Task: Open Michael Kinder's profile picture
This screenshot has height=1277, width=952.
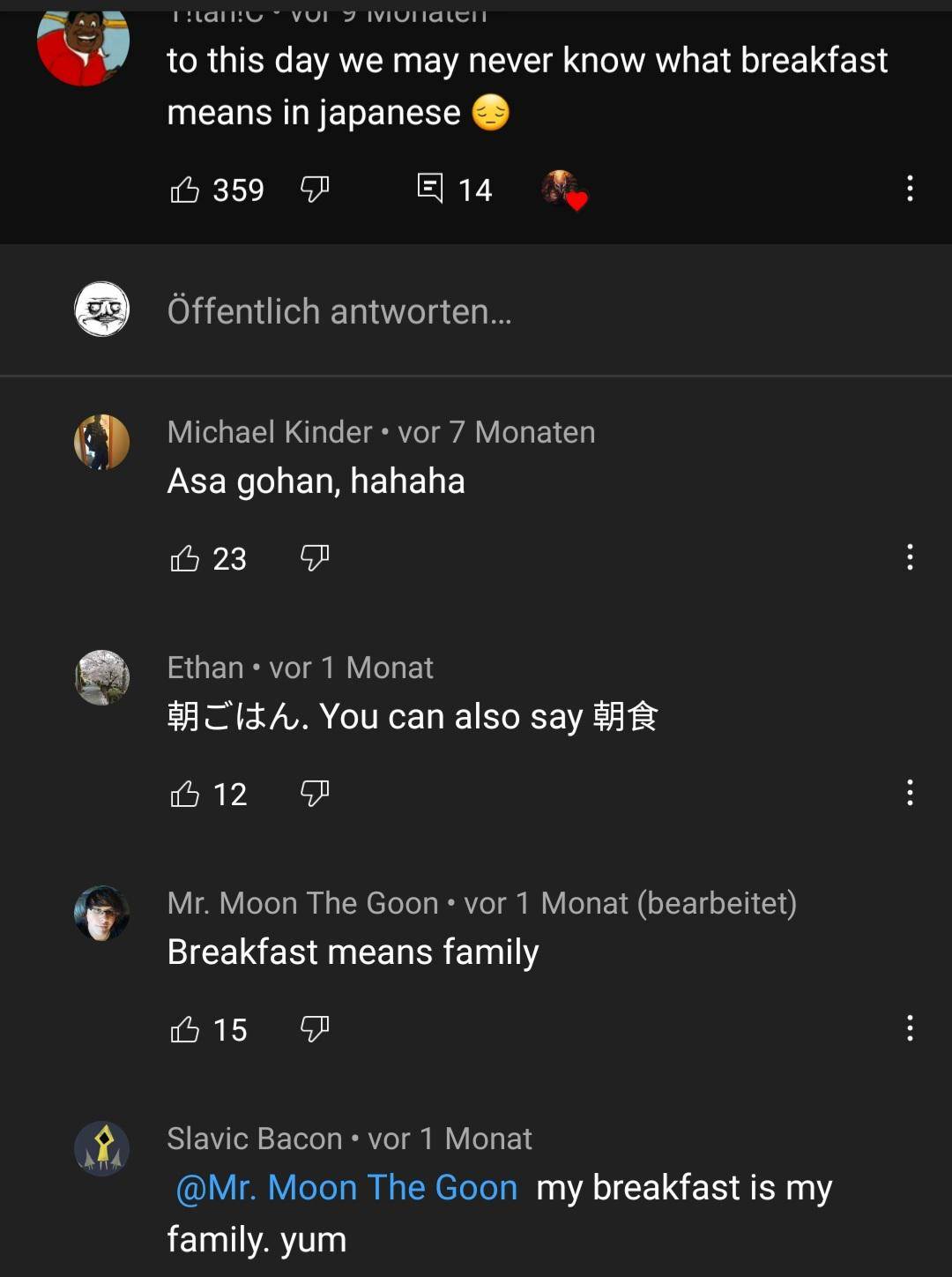Action: (x=102, y=443)
